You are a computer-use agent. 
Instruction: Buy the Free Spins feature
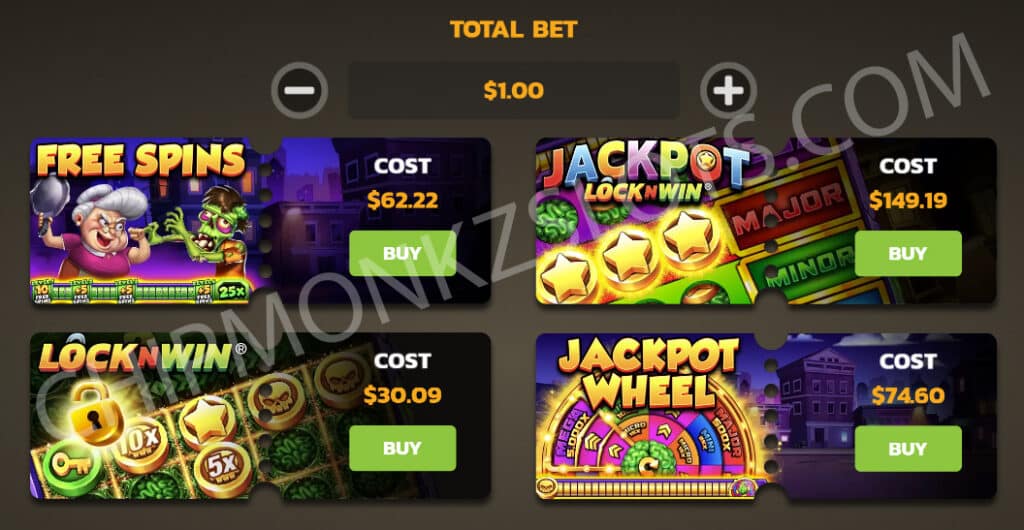tap(402, 253)
